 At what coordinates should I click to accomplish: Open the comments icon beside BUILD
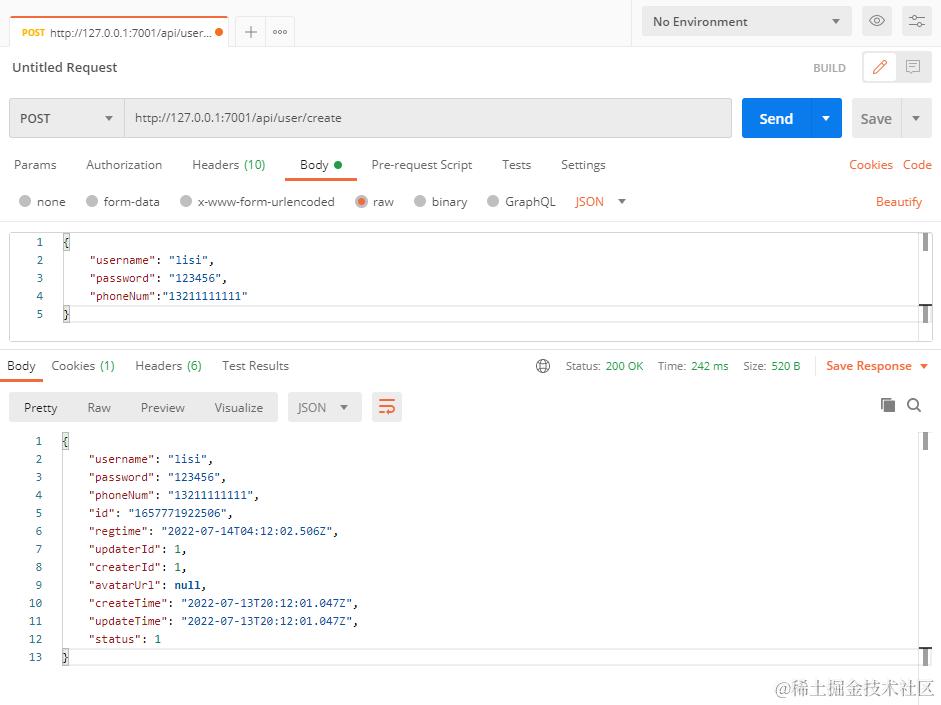913,67
